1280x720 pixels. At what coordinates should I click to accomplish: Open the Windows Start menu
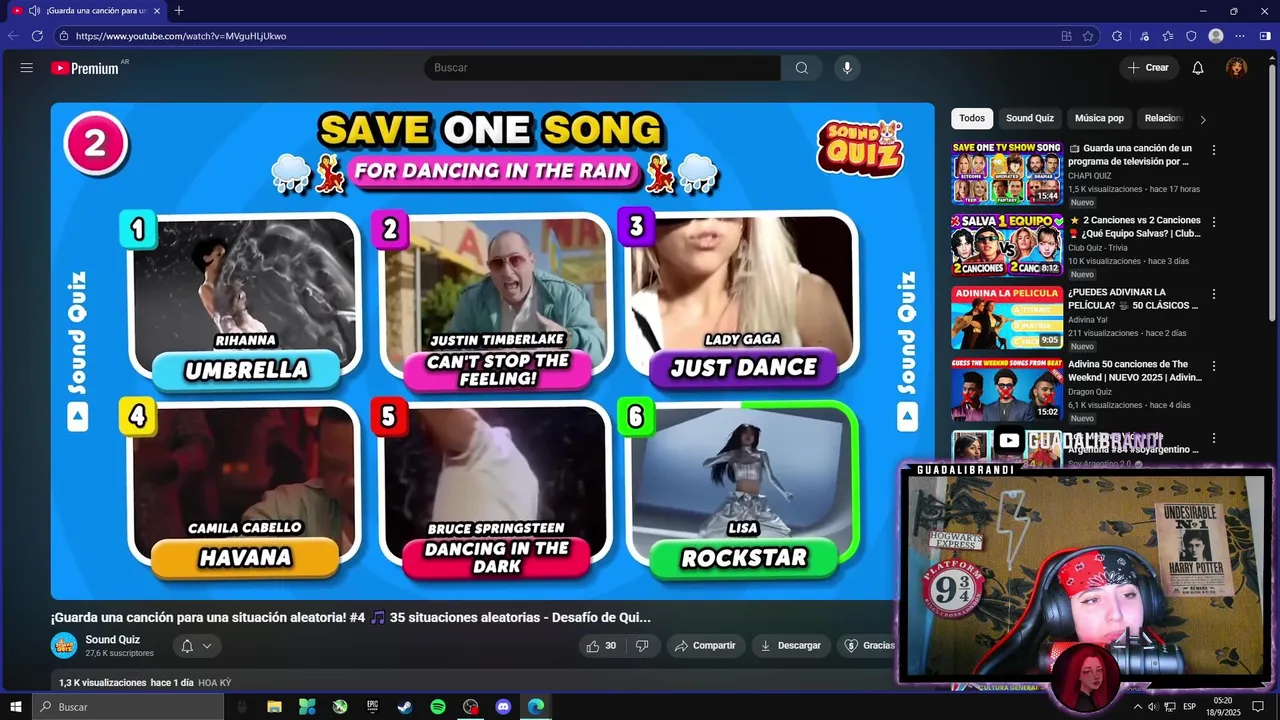(x=16, y=707)
